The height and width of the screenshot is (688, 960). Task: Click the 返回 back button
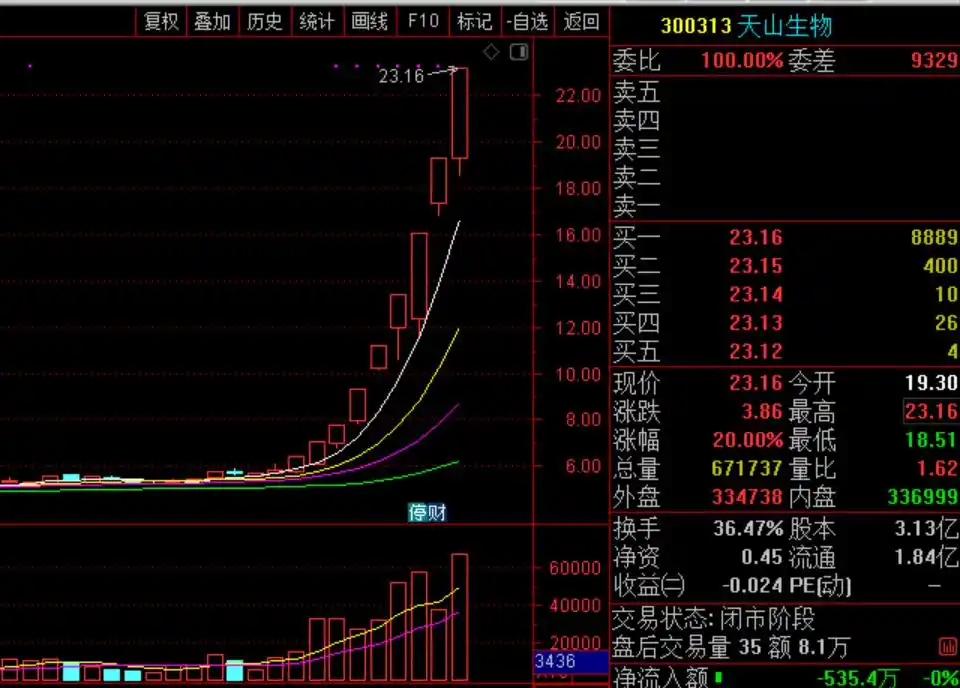click(x=581, y=22)
